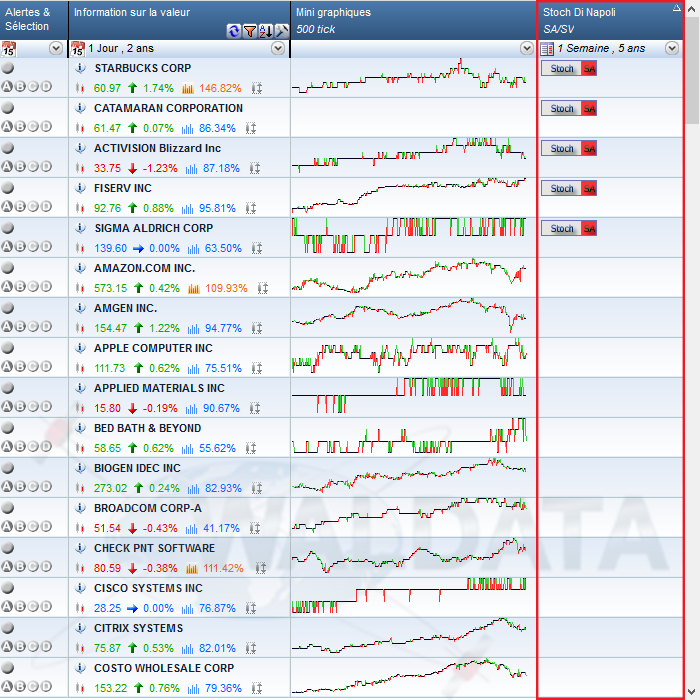Open dropdown arrow under Alertes & Sélection
The height and width of the screenshot is (700, 700).
tap(56, 48)
